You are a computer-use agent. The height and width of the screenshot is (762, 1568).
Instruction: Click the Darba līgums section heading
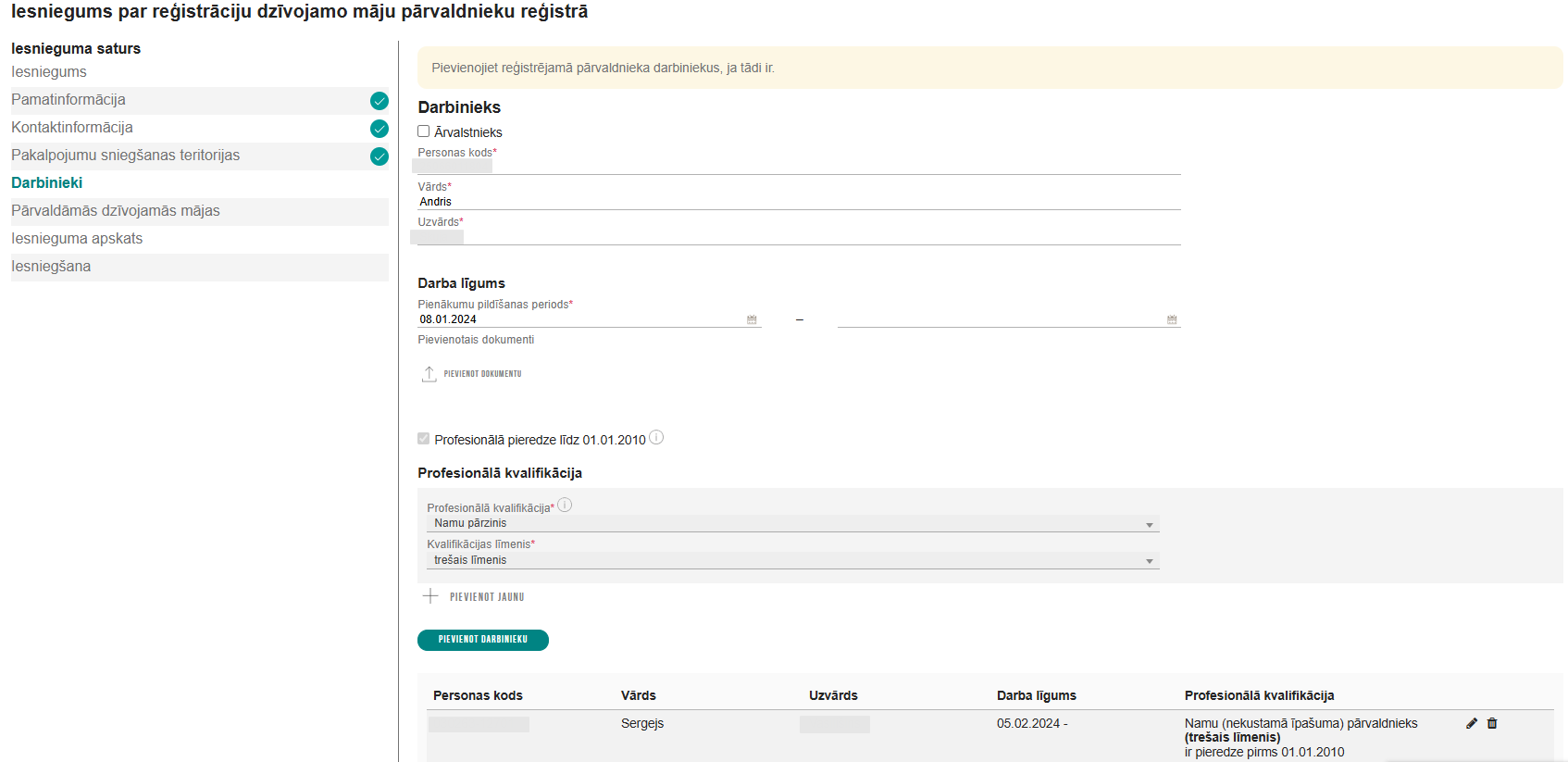tap(461, 283)
